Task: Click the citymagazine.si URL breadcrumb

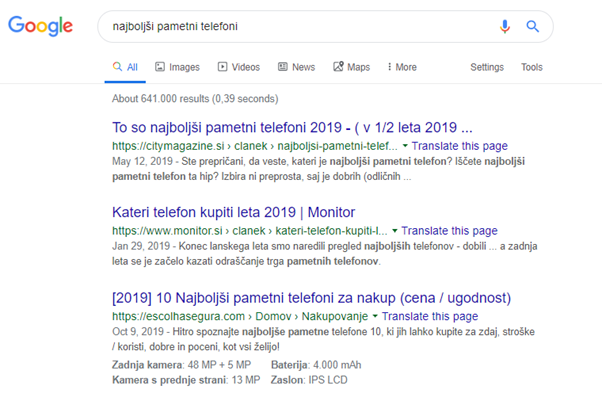Action: click(255, 146)
